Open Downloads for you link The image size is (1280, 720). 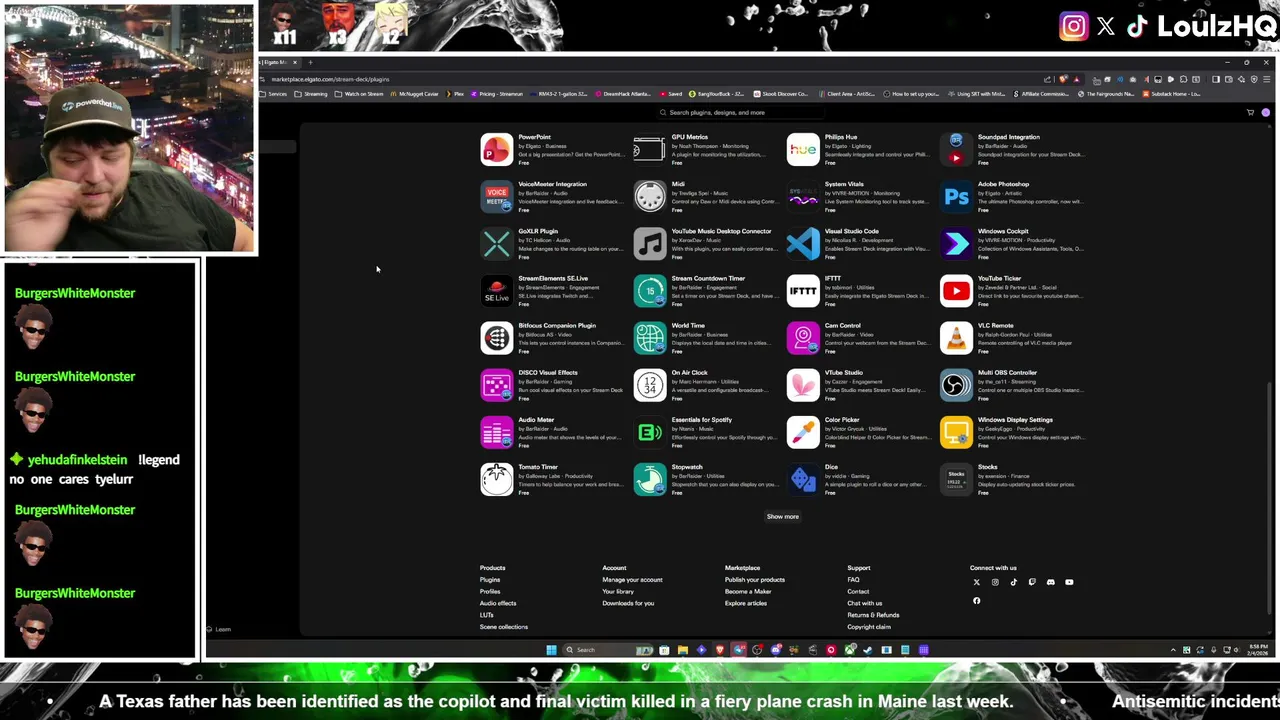coord(628,603)
